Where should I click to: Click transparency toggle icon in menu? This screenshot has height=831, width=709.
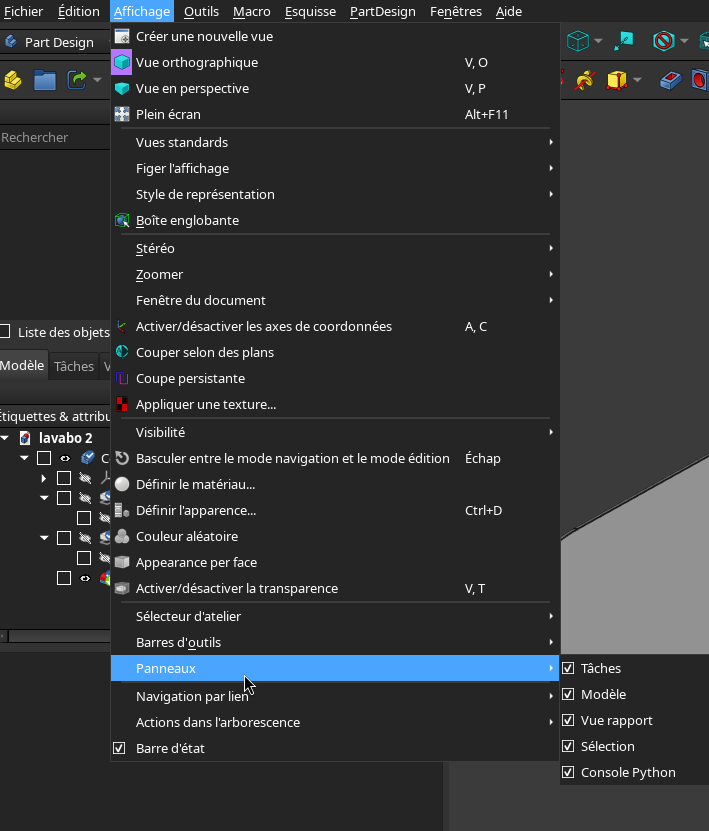tap(122, 588)
